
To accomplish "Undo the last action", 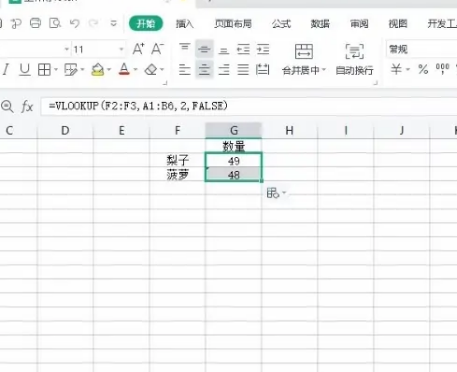I will (75, 23).
